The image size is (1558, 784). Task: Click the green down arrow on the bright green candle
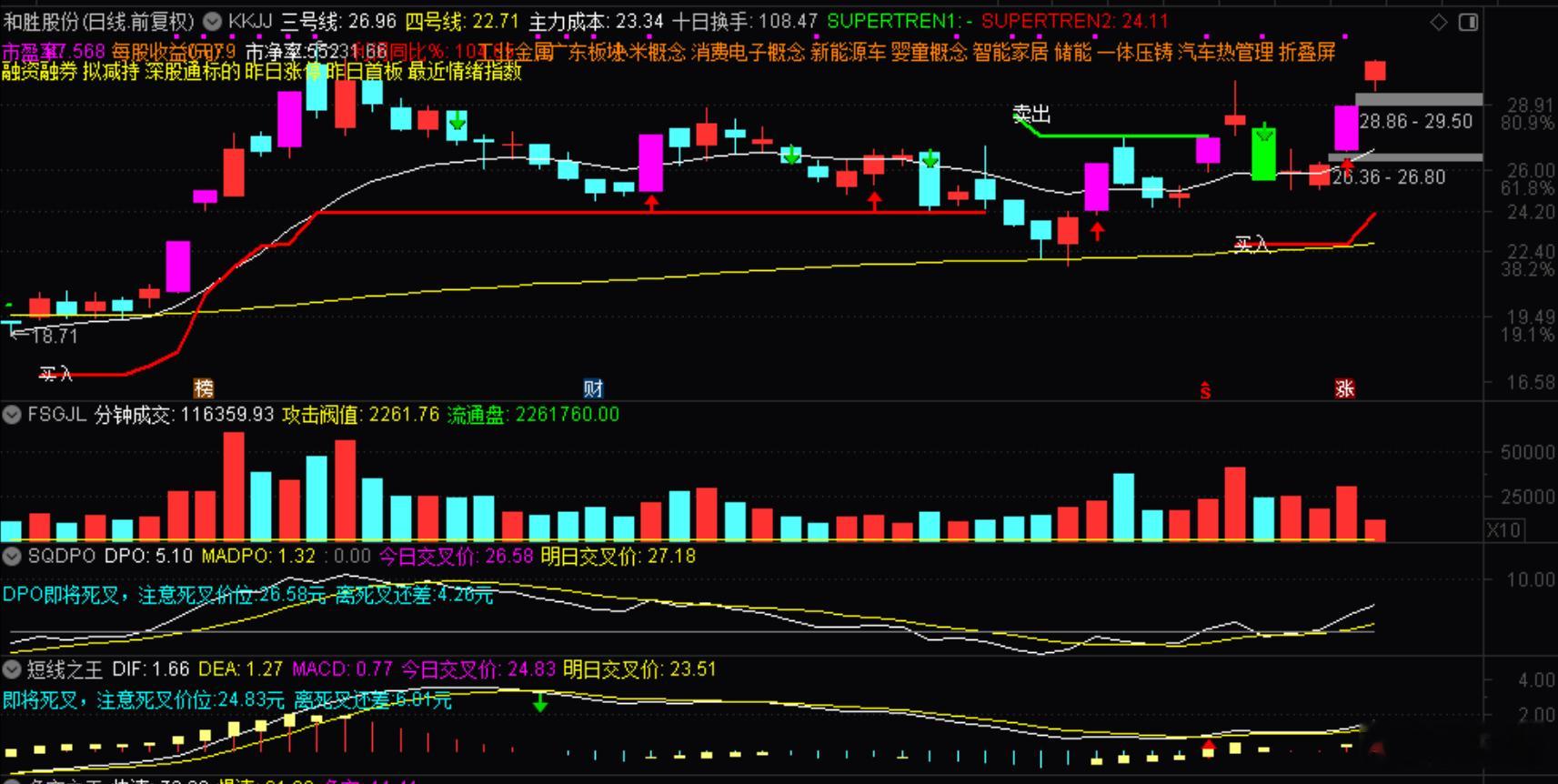[1263, 133]
